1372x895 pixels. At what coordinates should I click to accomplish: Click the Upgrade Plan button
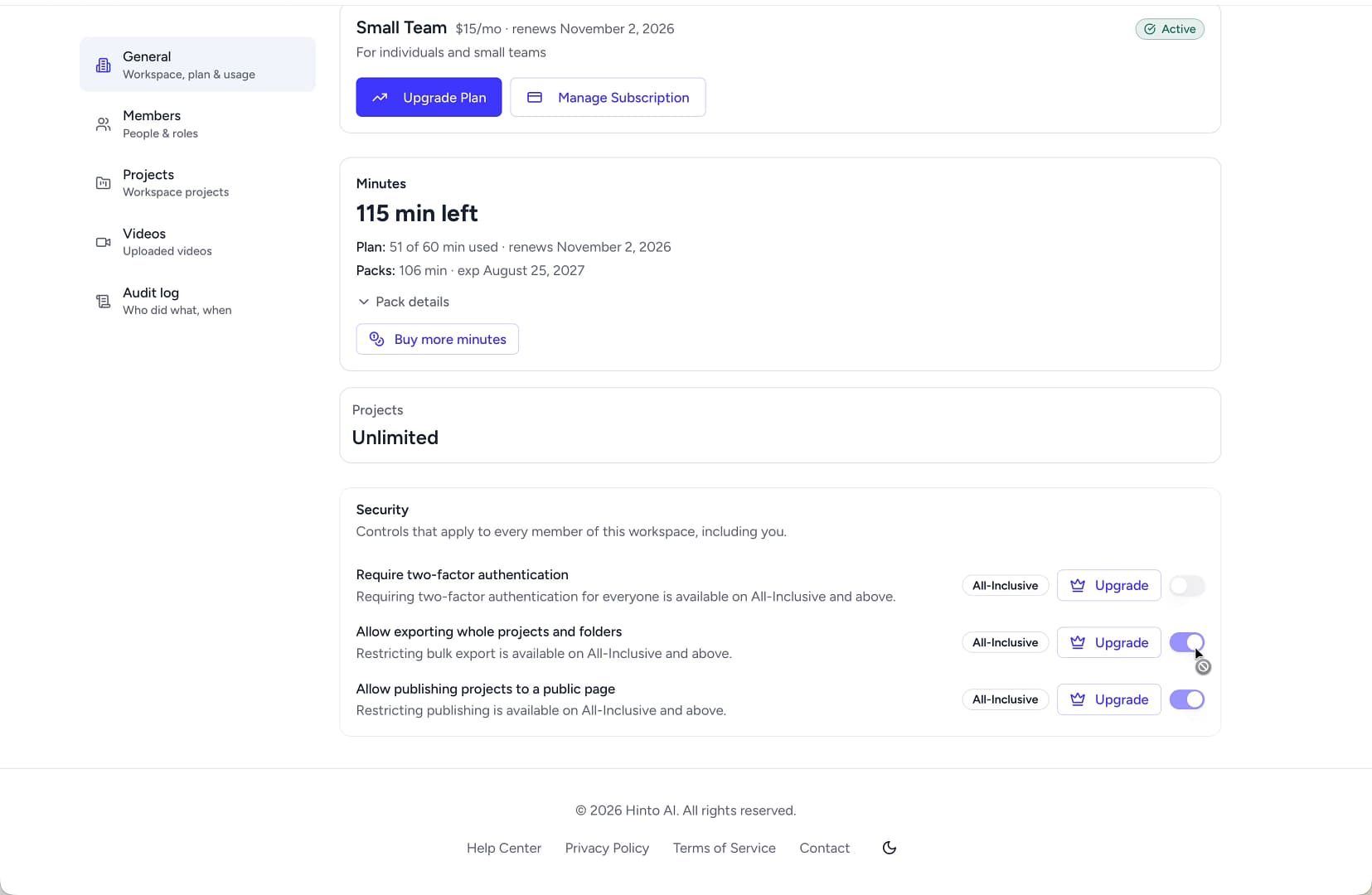(429, 97)
